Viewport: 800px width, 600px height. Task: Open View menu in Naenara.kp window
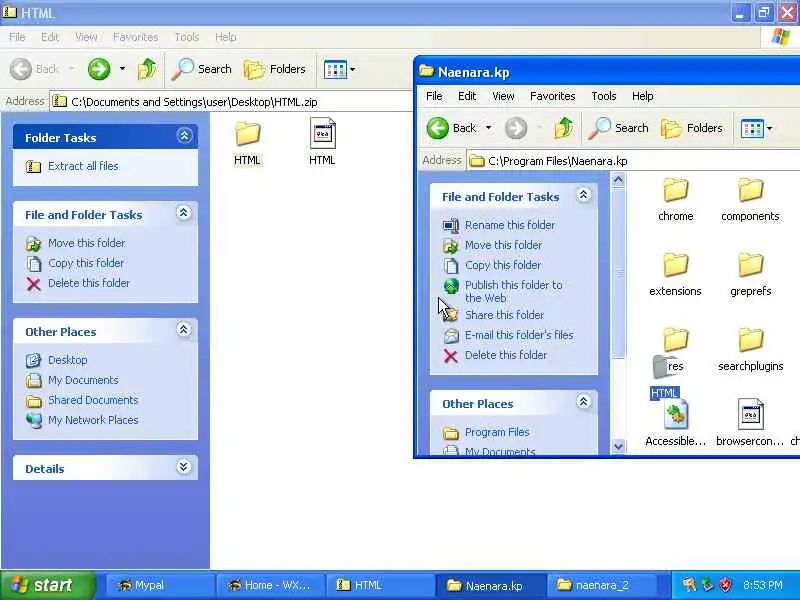(x=503, y=96)
